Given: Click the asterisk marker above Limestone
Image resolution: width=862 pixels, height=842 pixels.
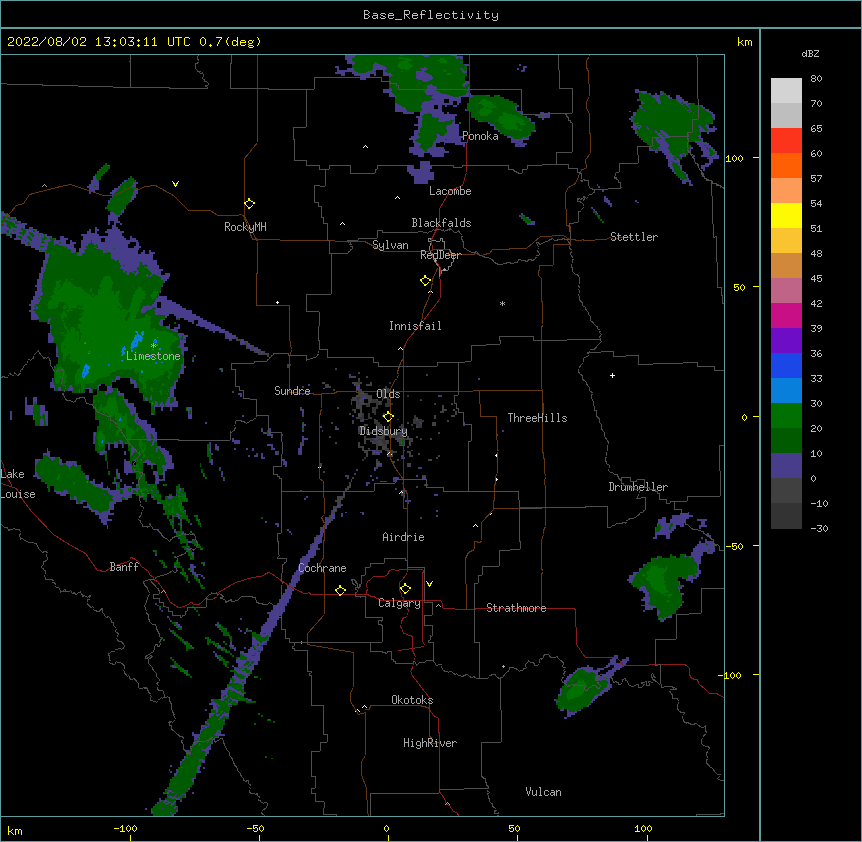Looking at the screenshot, I should (153, 345).
